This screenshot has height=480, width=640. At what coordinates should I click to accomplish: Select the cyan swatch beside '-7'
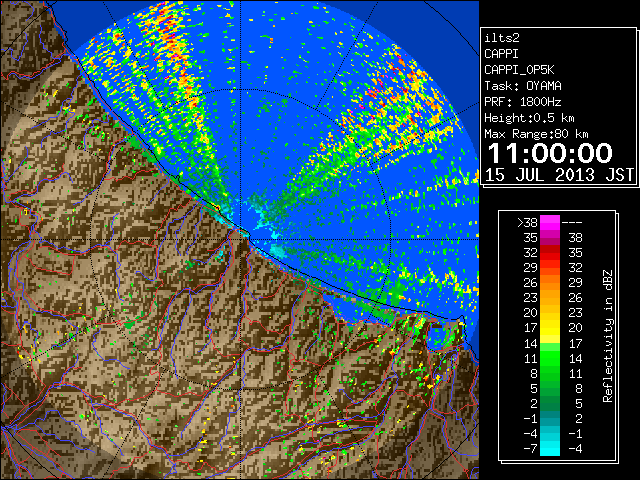pyautogui.click(x=550, y=449)
